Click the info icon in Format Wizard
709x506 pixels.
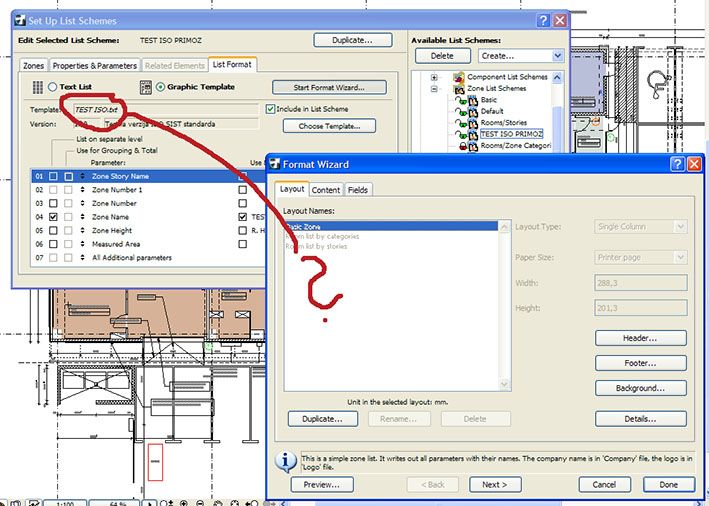286,462
